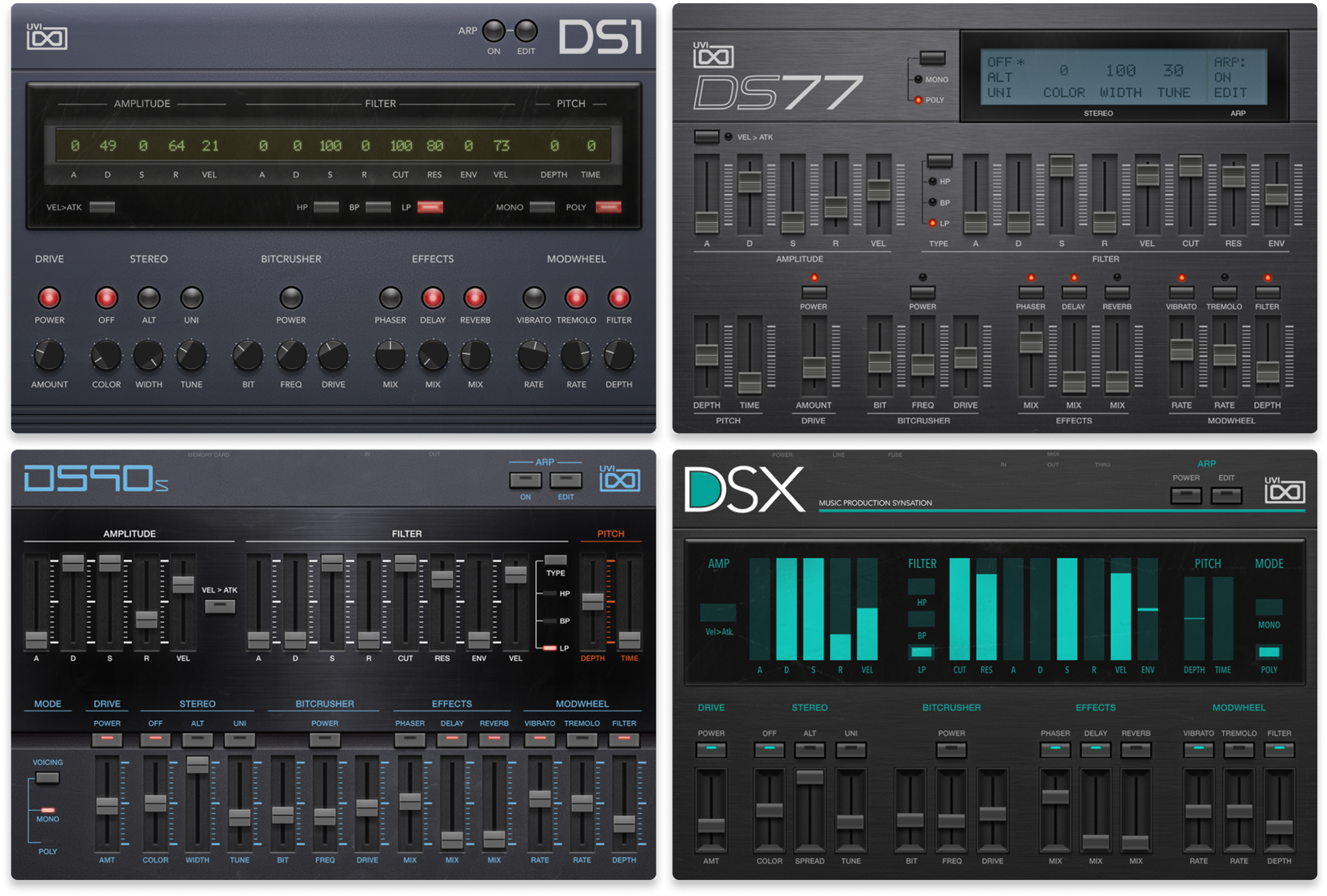
Task: Enable DS1 PHASER effect button
Action: [390, 298]
